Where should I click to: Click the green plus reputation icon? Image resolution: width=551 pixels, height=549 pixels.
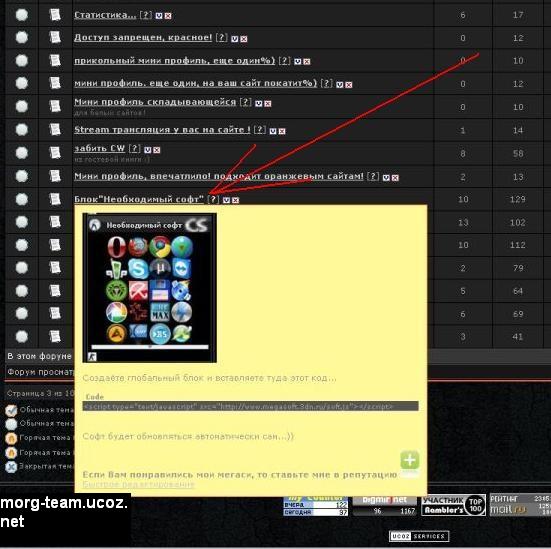tap(410, 460)
